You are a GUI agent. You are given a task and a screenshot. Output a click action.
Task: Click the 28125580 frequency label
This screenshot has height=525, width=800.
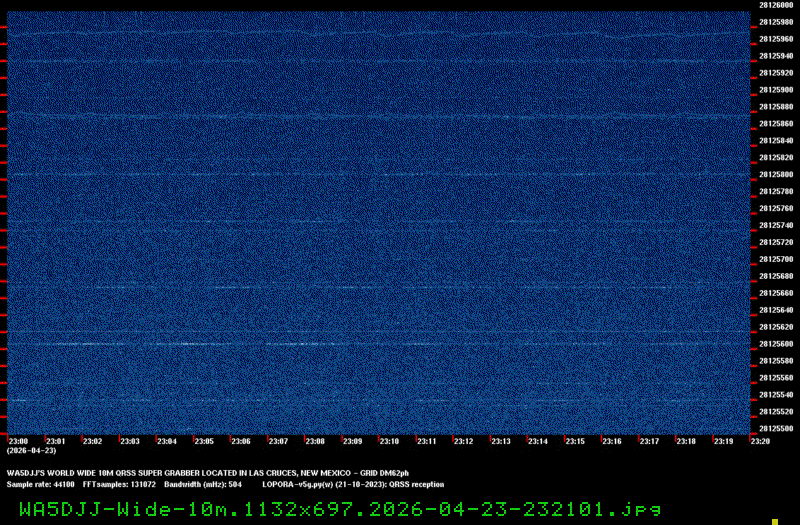click(776, 361)
